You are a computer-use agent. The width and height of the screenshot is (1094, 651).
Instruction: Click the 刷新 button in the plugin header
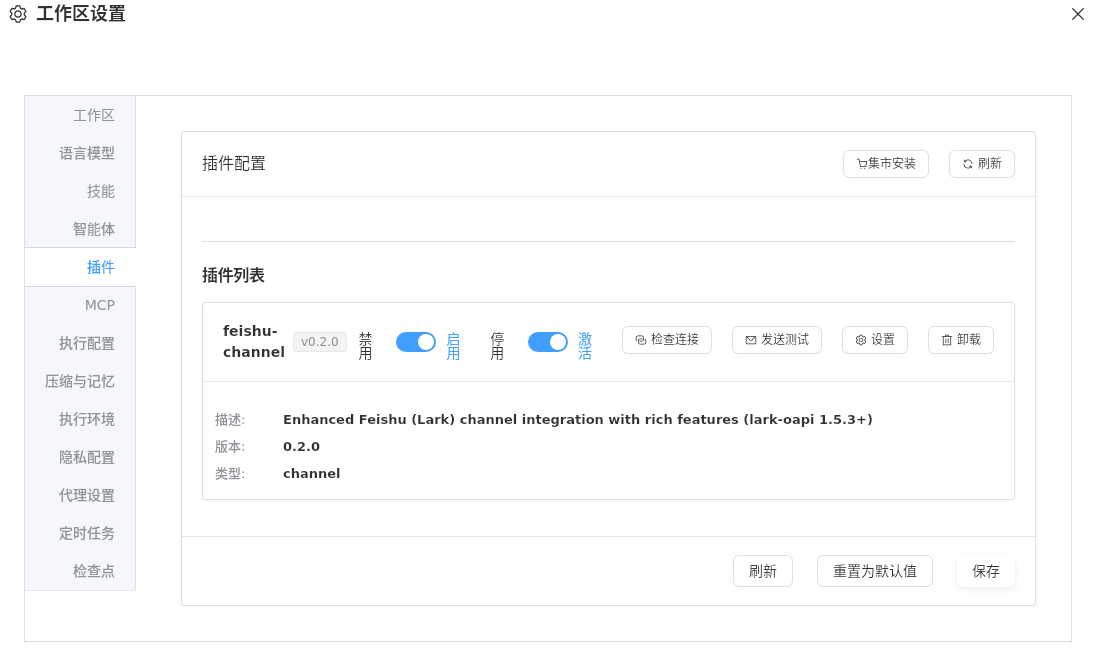pos(981,164)
